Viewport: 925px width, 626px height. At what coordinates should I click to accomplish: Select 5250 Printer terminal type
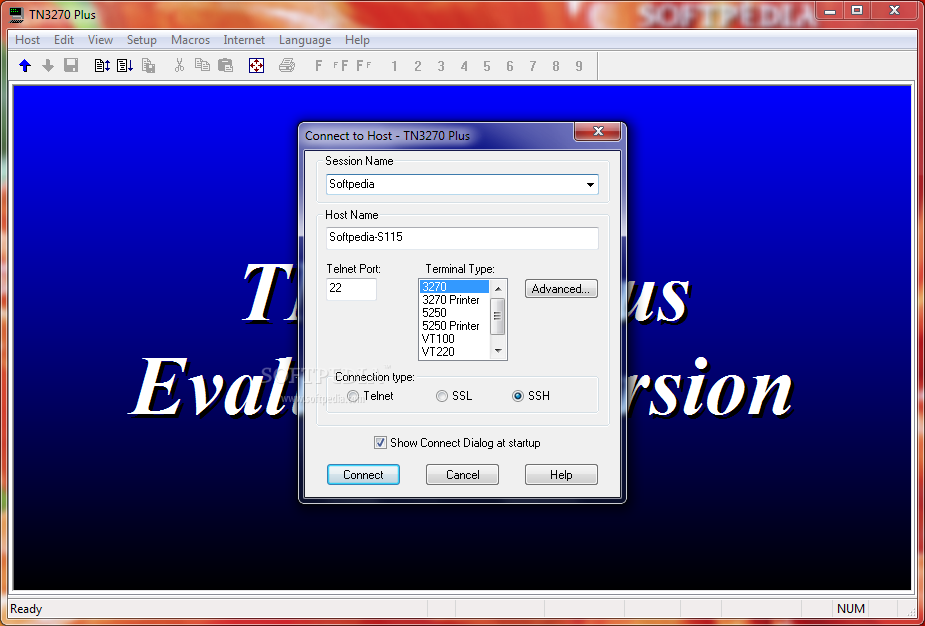point(454,326)
